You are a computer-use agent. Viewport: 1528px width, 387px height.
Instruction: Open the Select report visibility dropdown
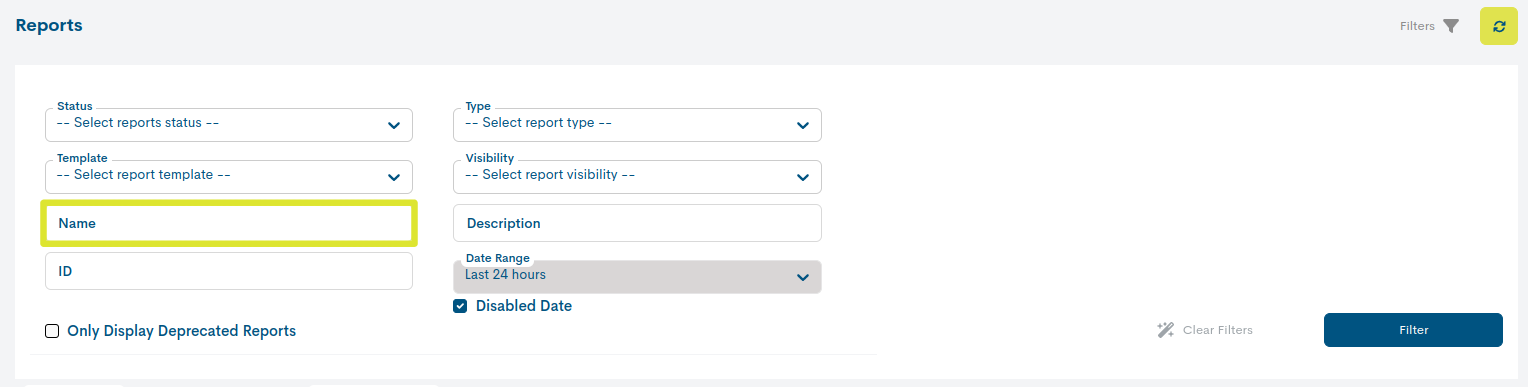coord(637,176)
